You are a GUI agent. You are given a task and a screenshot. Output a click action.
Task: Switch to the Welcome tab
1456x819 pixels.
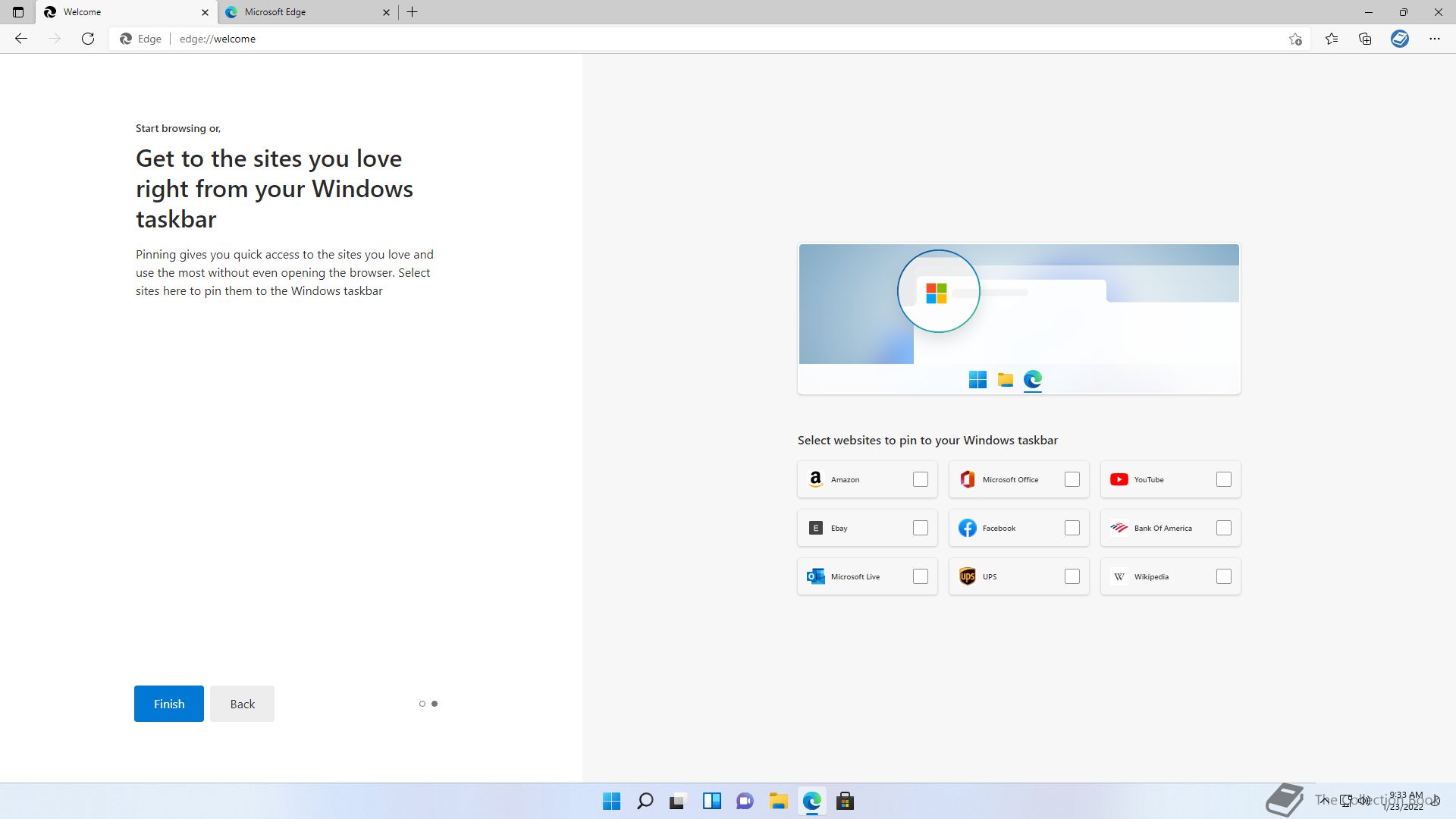(127, 12)
